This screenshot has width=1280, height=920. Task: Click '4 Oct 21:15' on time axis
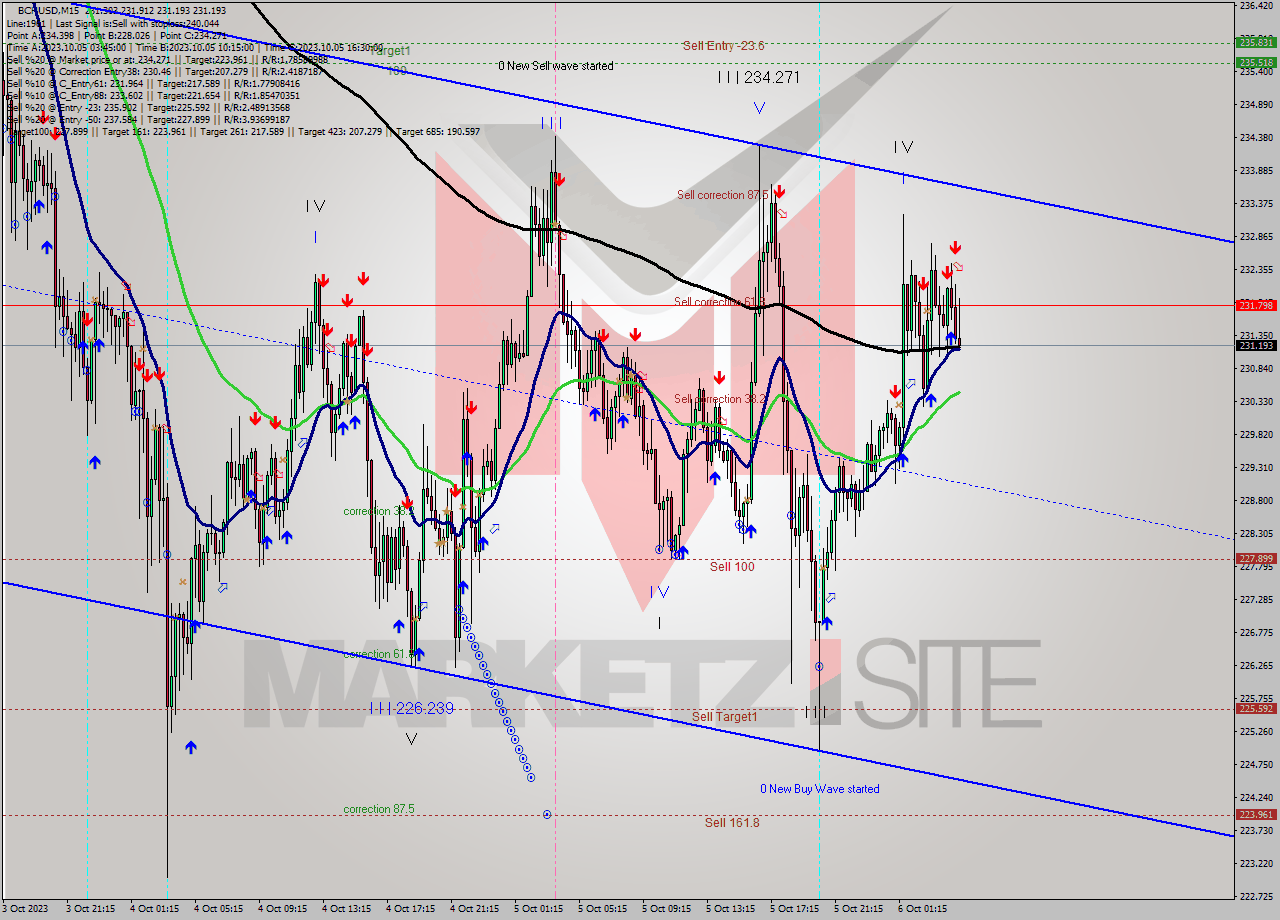[475, 909]
